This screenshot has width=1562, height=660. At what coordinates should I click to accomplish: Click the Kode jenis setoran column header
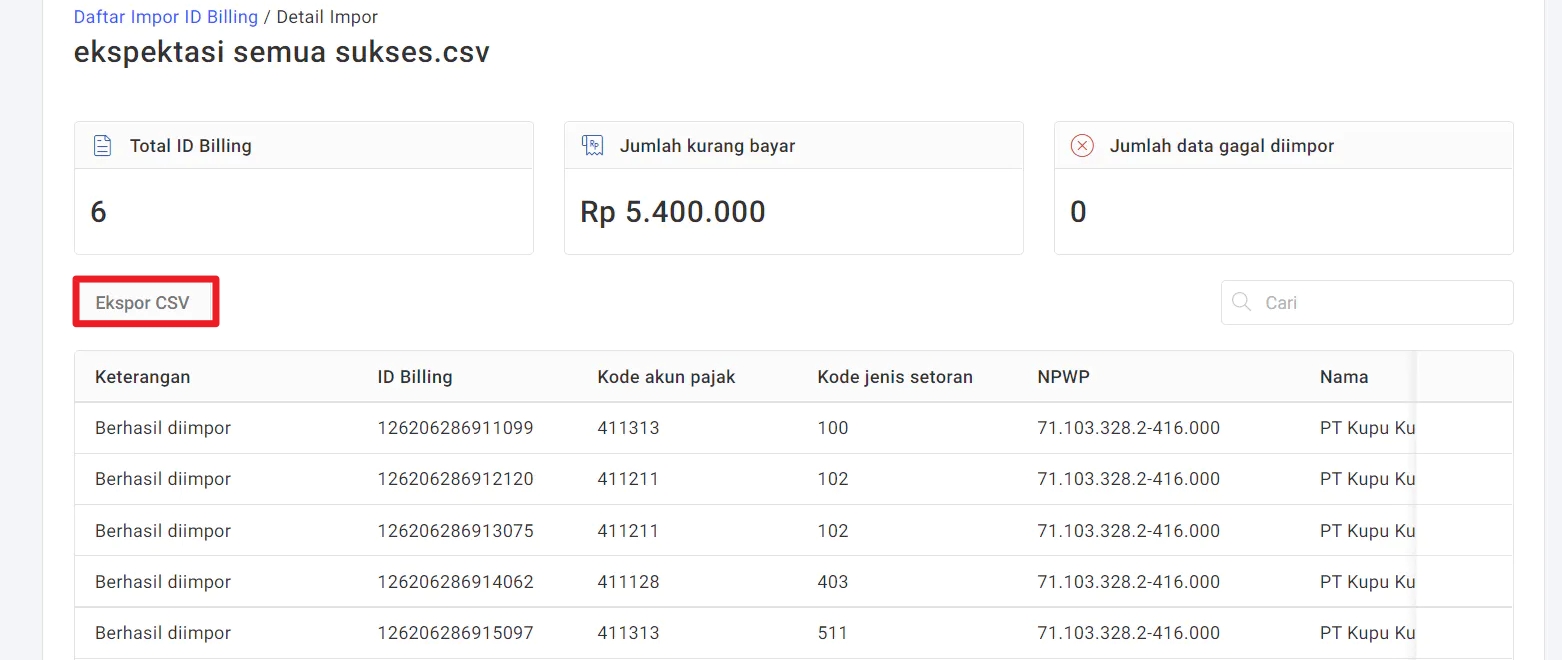895,377
